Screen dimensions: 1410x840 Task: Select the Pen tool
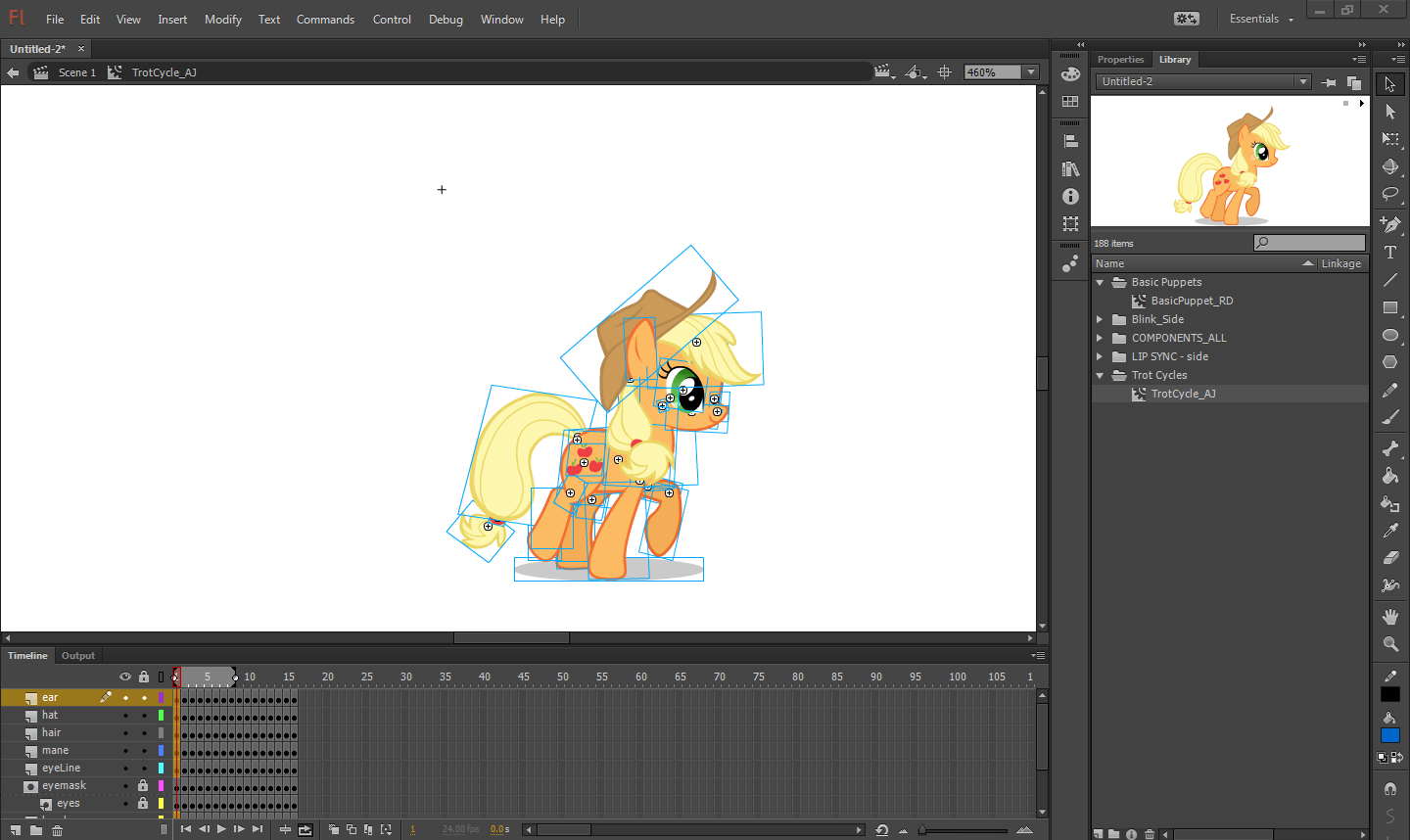pyautogui.click(x=1389, y=224)
